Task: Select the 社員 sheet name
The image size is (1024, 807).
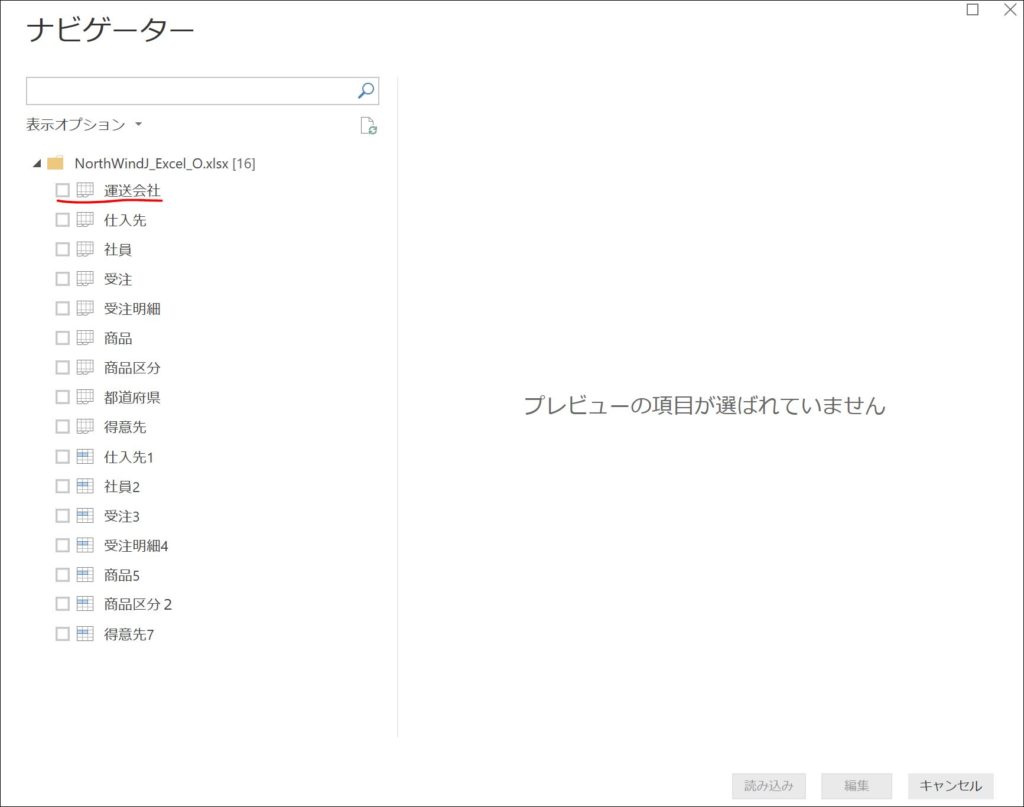Action: click(x=118, y=249)
